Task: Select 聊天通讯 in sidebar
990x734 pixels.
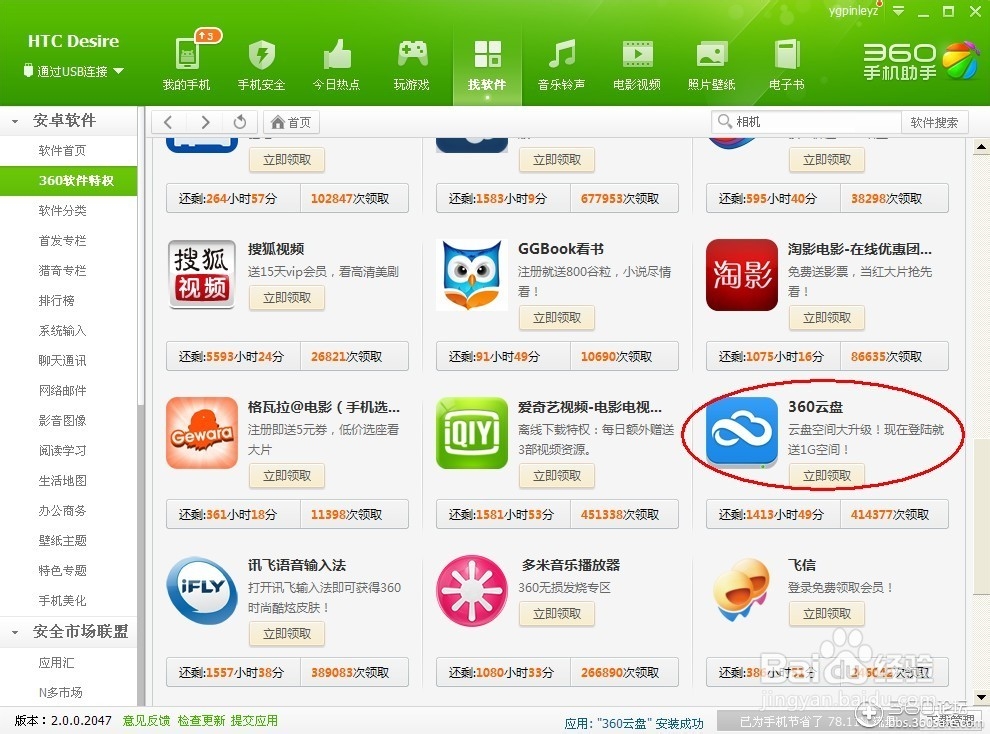Action: (x=62, y=360)
